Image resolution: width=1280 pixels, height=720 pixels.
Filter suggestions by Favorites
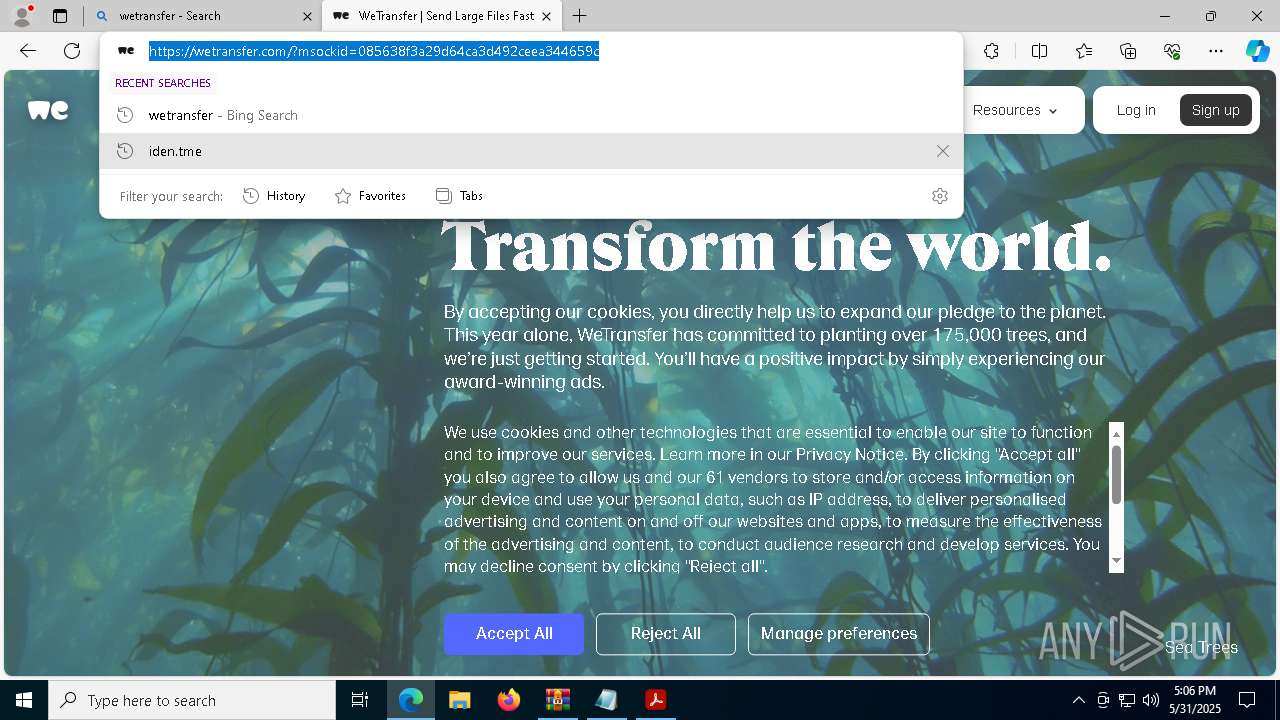(x=370, y=196)
